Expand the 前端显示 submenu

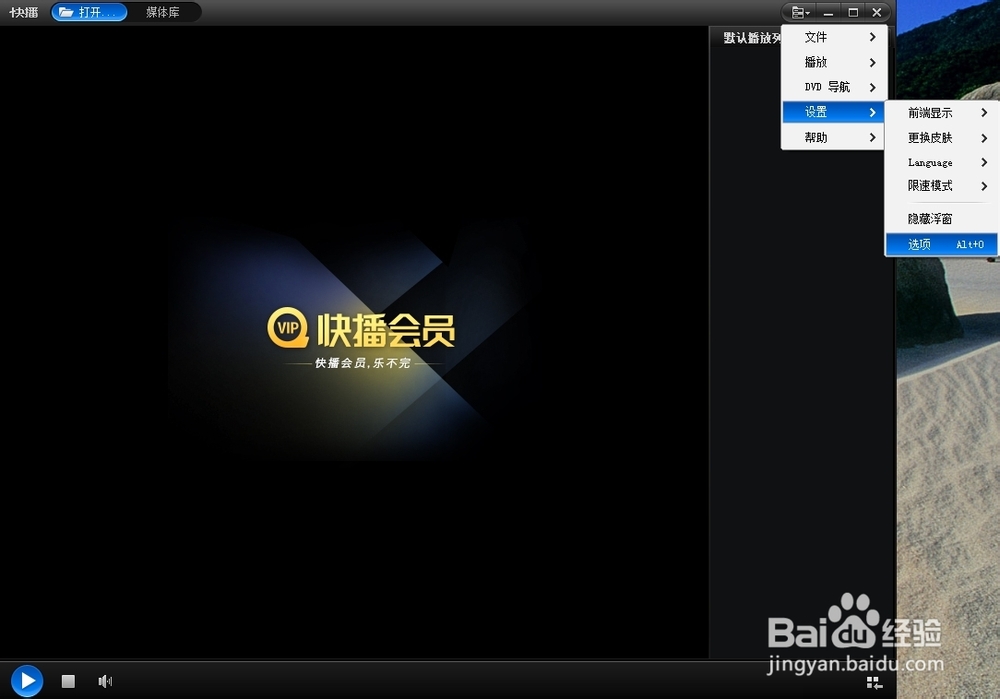click(x=941, y=113)
